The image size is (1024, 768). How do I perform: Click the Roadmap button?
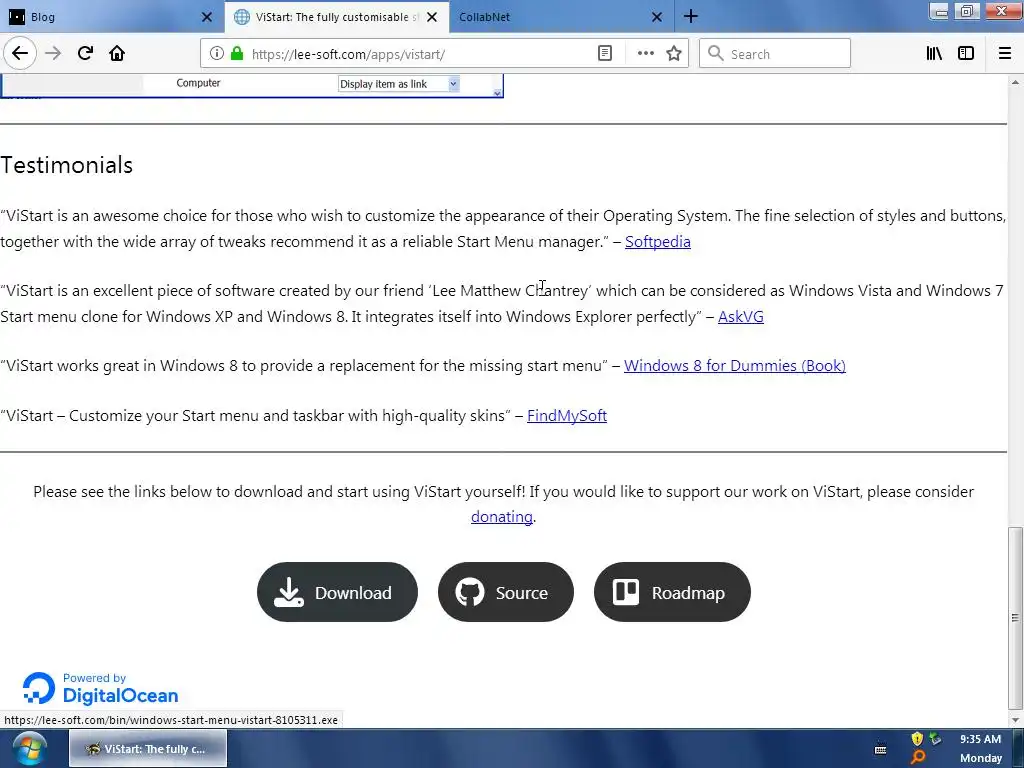coord(672,592)
